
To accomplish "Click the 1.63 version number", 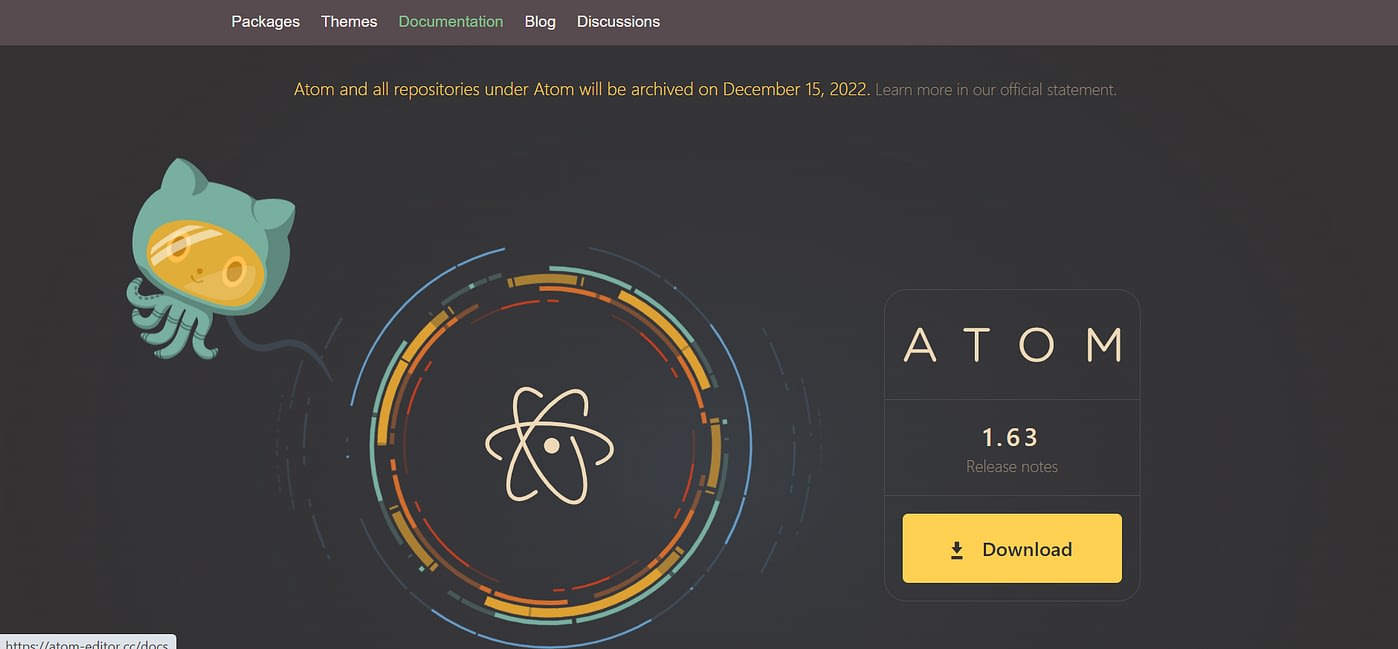I will pyautogui.click(x=1010, y=438).
